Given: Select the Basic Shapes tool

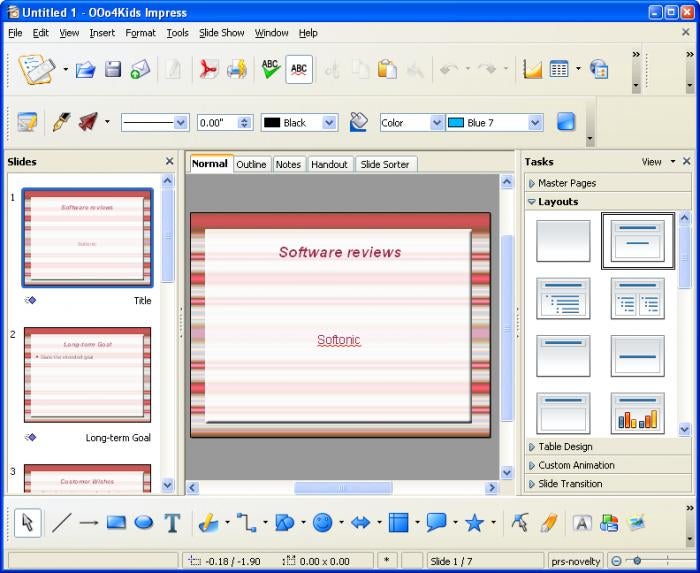Looking at the screenshot, I should coord(285,523).
